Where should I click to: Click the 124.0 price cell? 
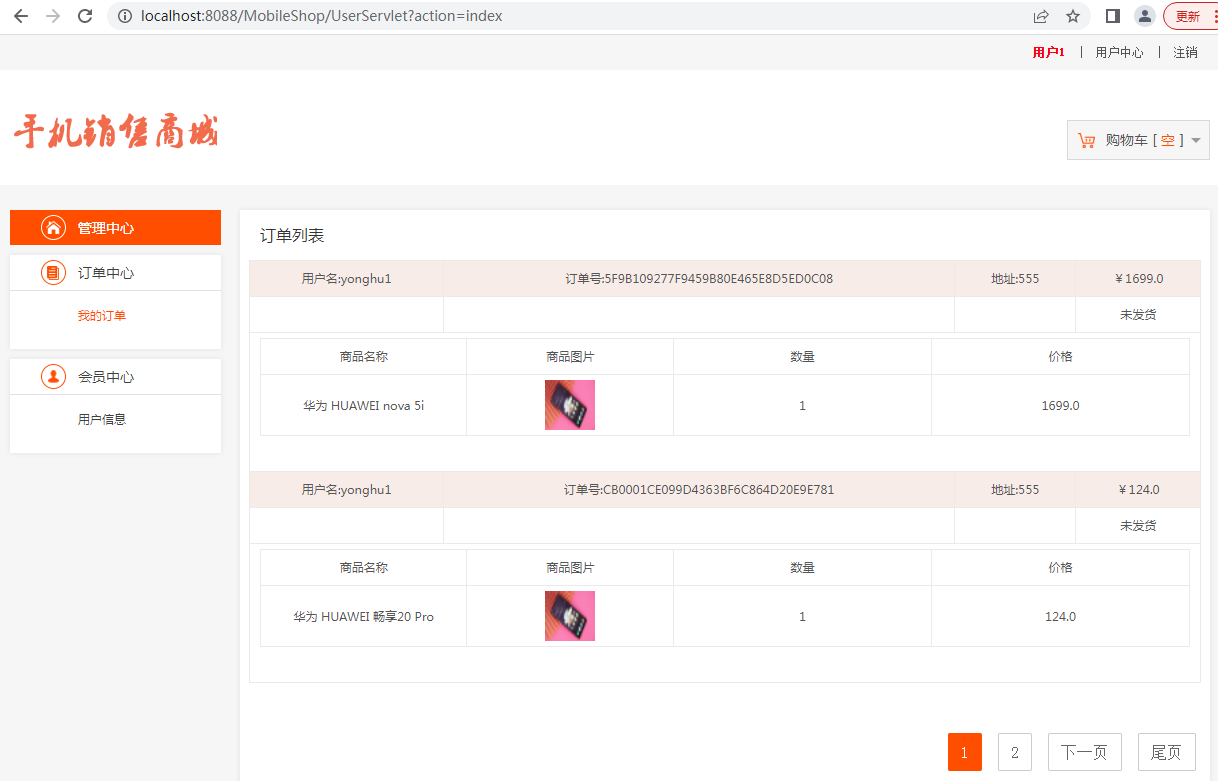click(x=1060, y=617)
